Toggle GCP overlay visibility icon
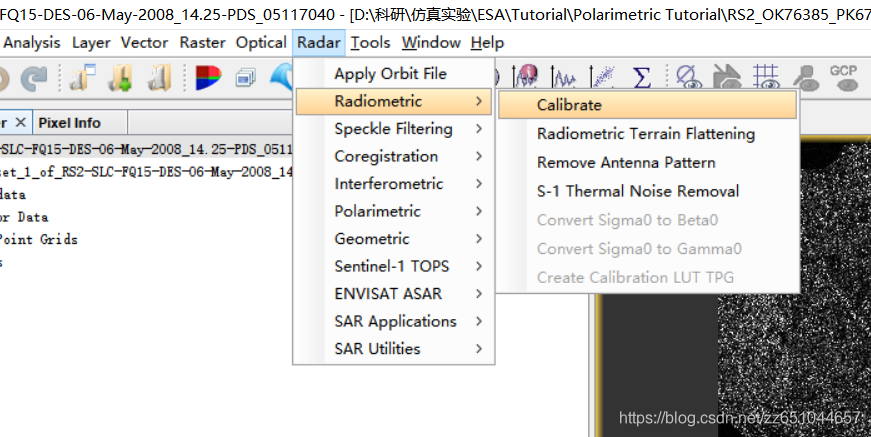 pyautogui.click(x=843, y=77)
